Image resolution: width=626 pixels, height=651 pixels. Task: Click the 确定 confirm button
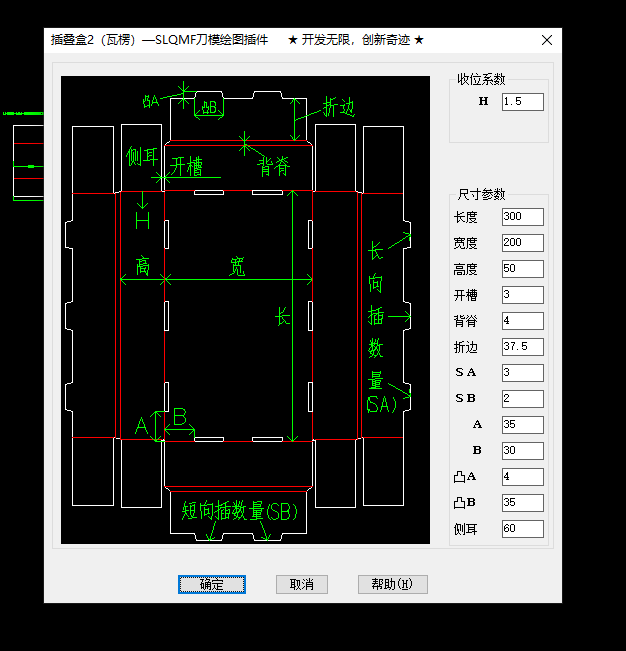(x=212, y=585)
